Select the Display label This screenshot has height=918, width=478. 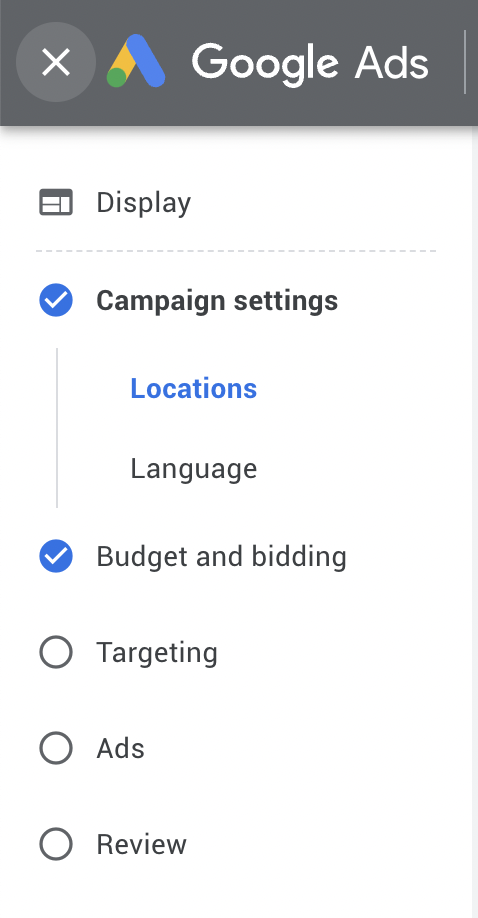(144, 203)
